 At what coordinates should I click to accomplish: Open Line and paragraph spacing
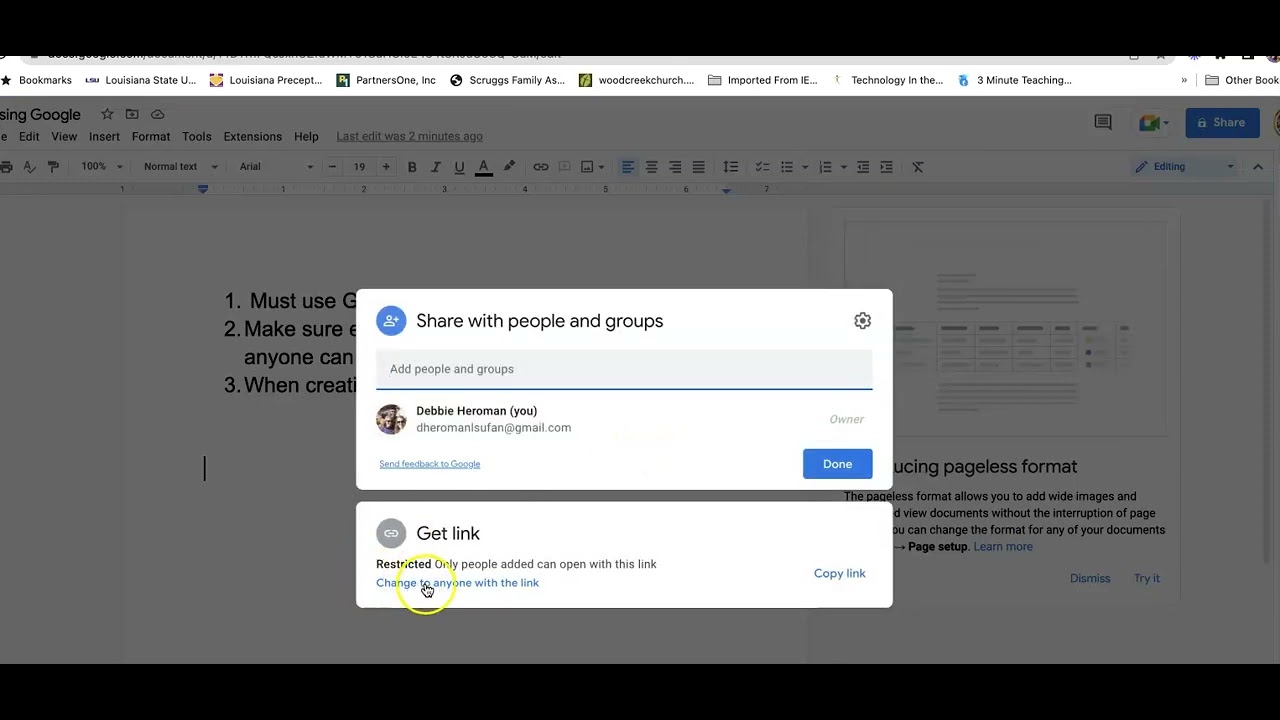coord(731,167)
